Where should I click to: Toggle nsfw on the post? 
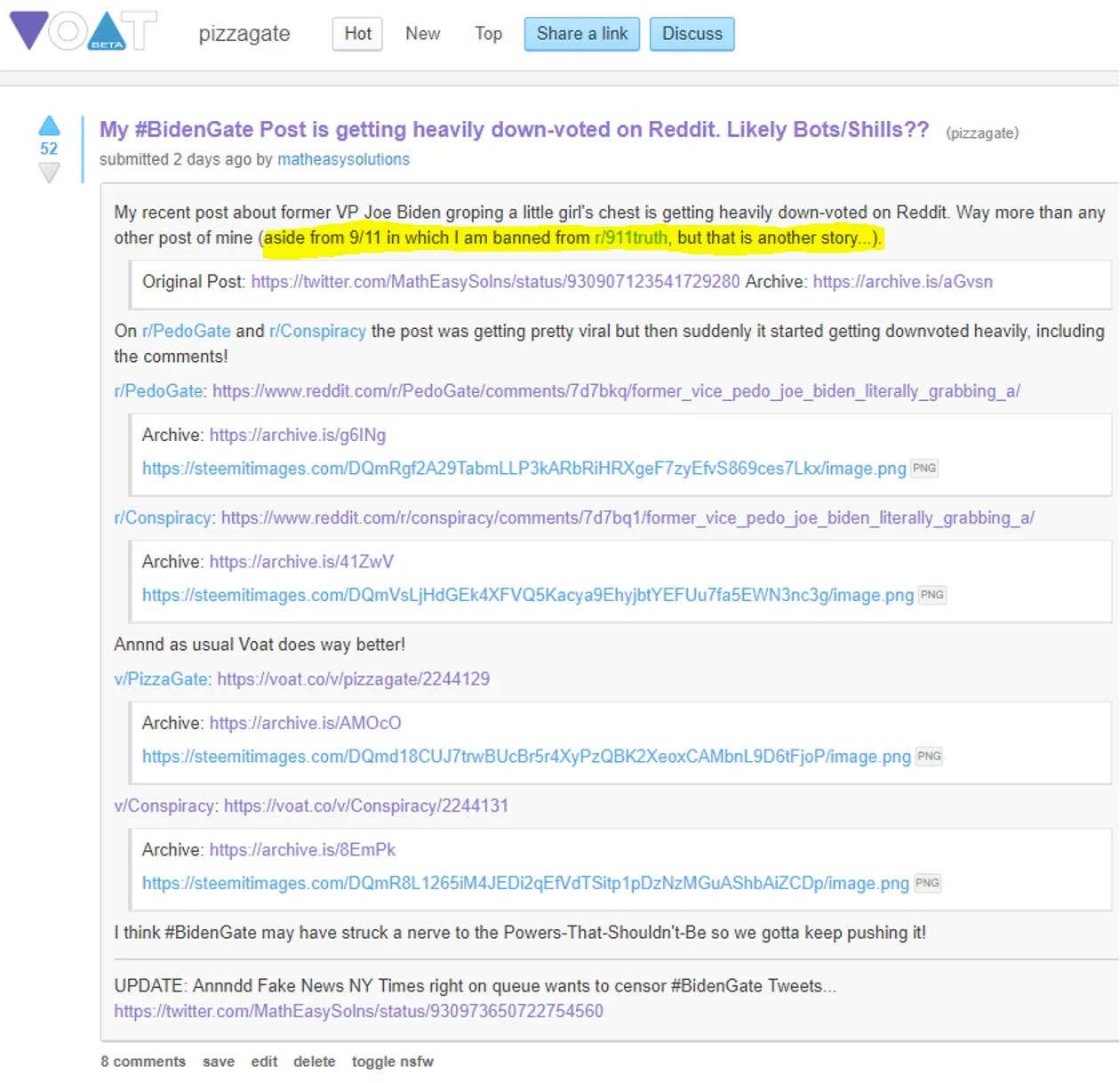tap(393, 1062)
